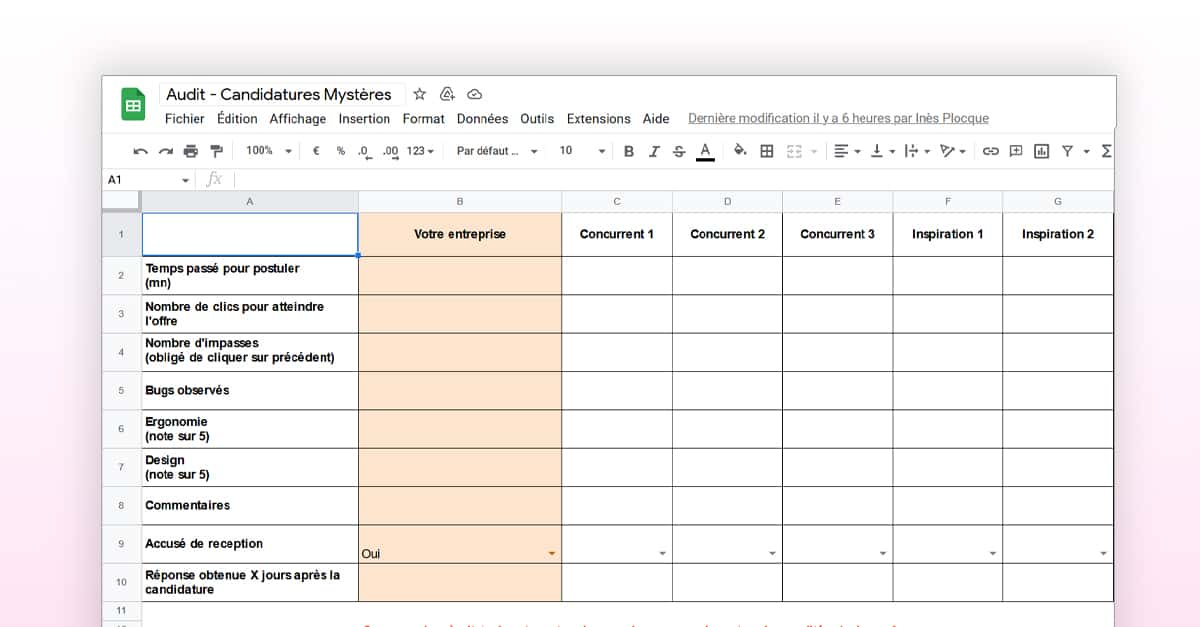The width and height of the screenshot is (1200, 627).
Task: Open the Affichage menu
Action: click(298, 118)
